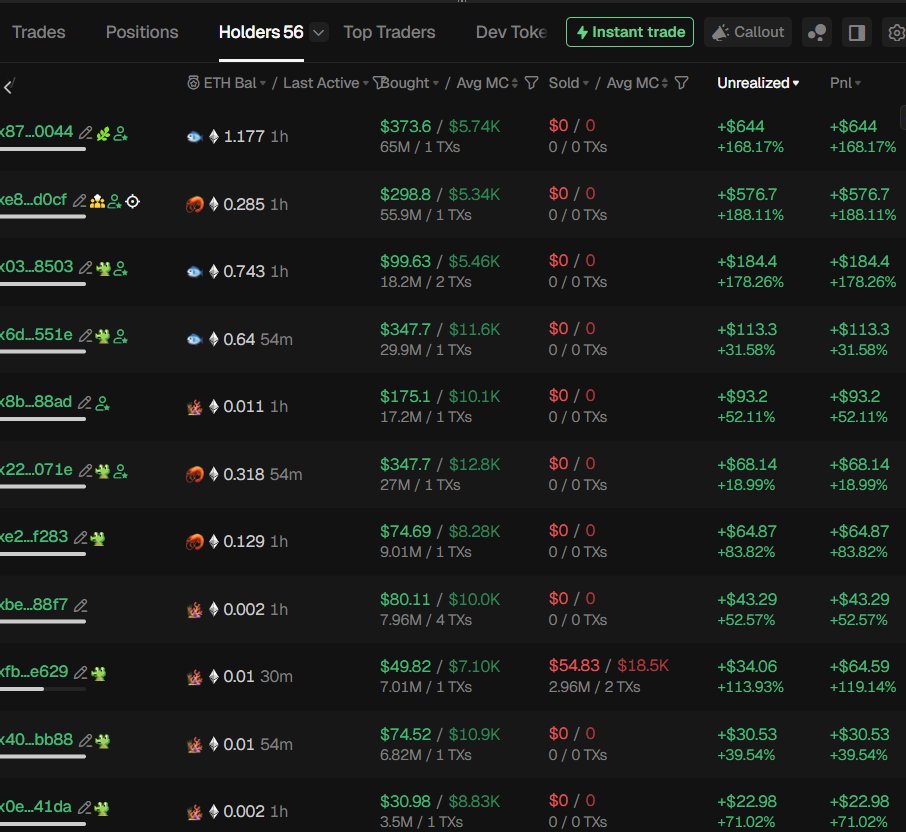Screen dimensions: 906x832
Task: Click the 0.64 ETH balance value
Action: click(239, 339)
